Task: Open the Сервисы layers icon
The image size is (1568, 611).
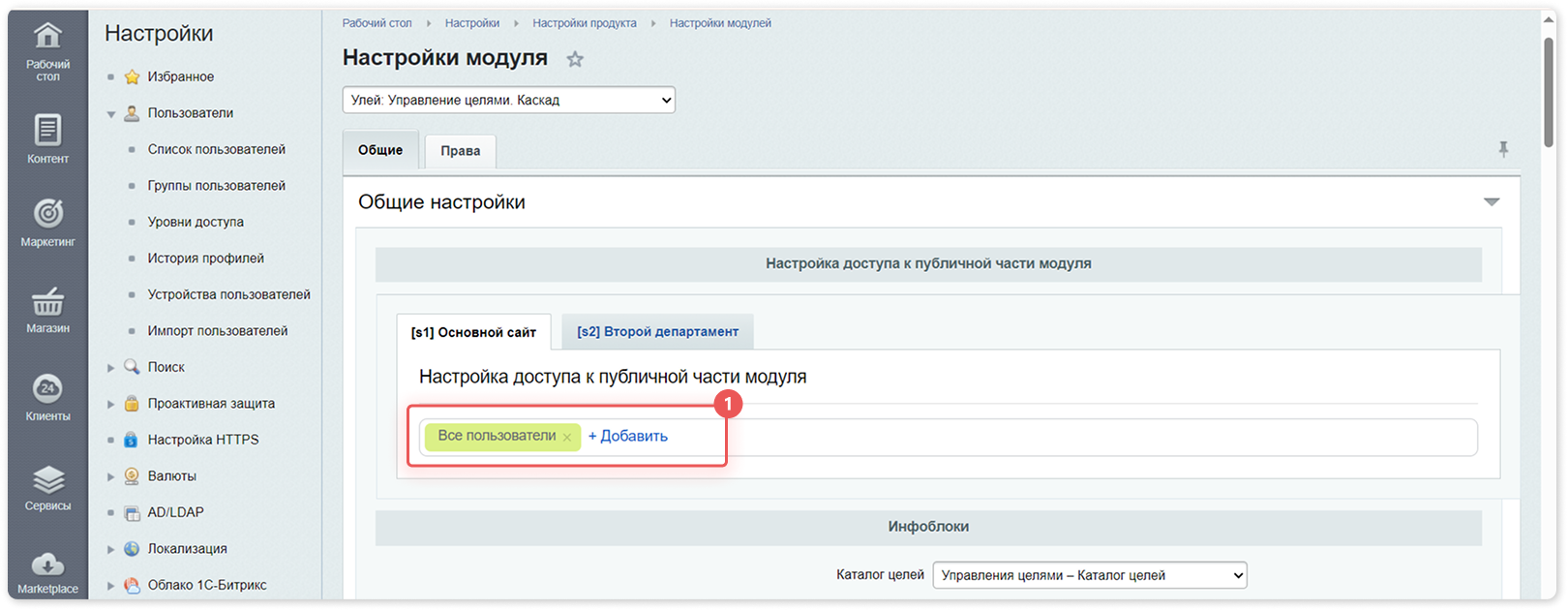Action: pyautogui.click(x=47, y=479)
